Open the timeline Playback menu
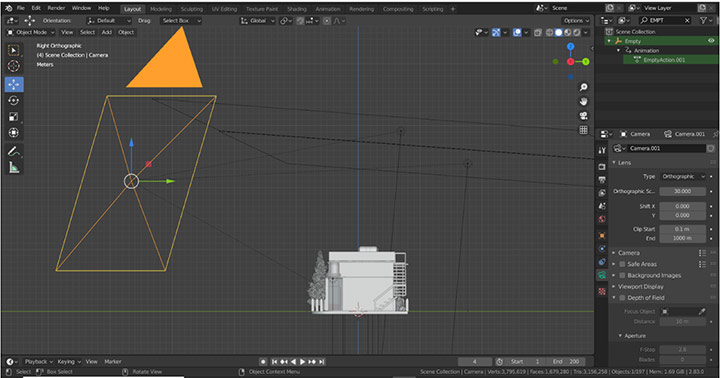The width and height of the screenshot is (720, 378). (39, 361)
